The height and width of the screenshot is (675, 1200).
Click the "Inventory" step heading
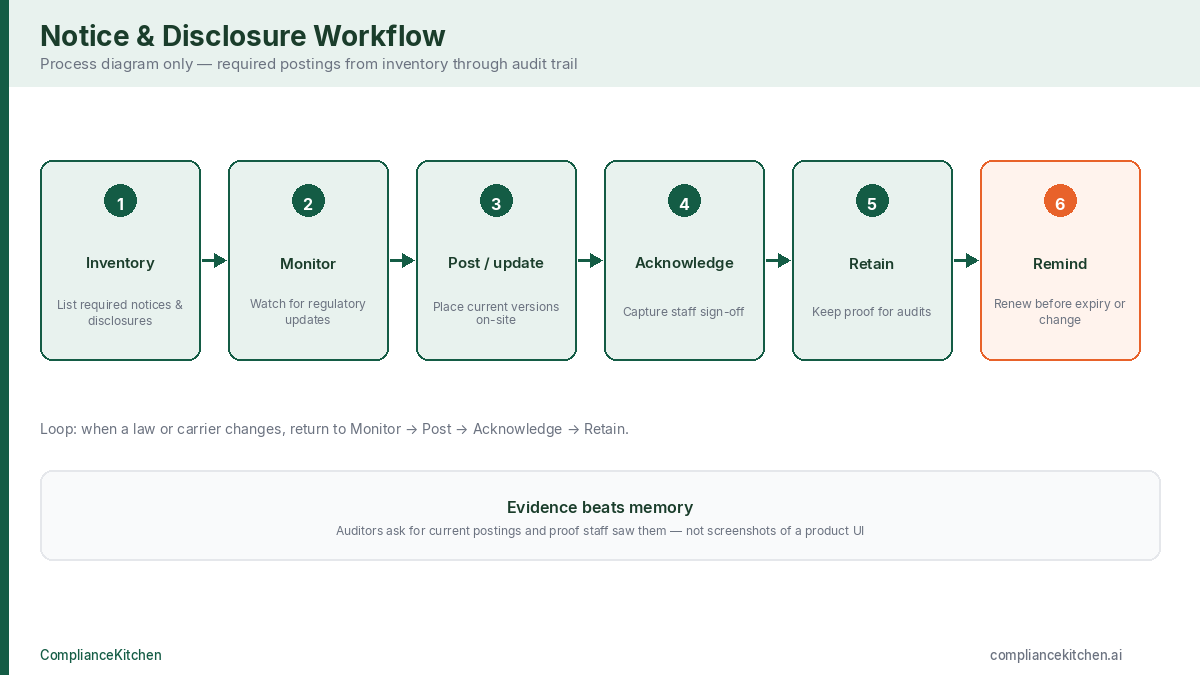[120, 263]
